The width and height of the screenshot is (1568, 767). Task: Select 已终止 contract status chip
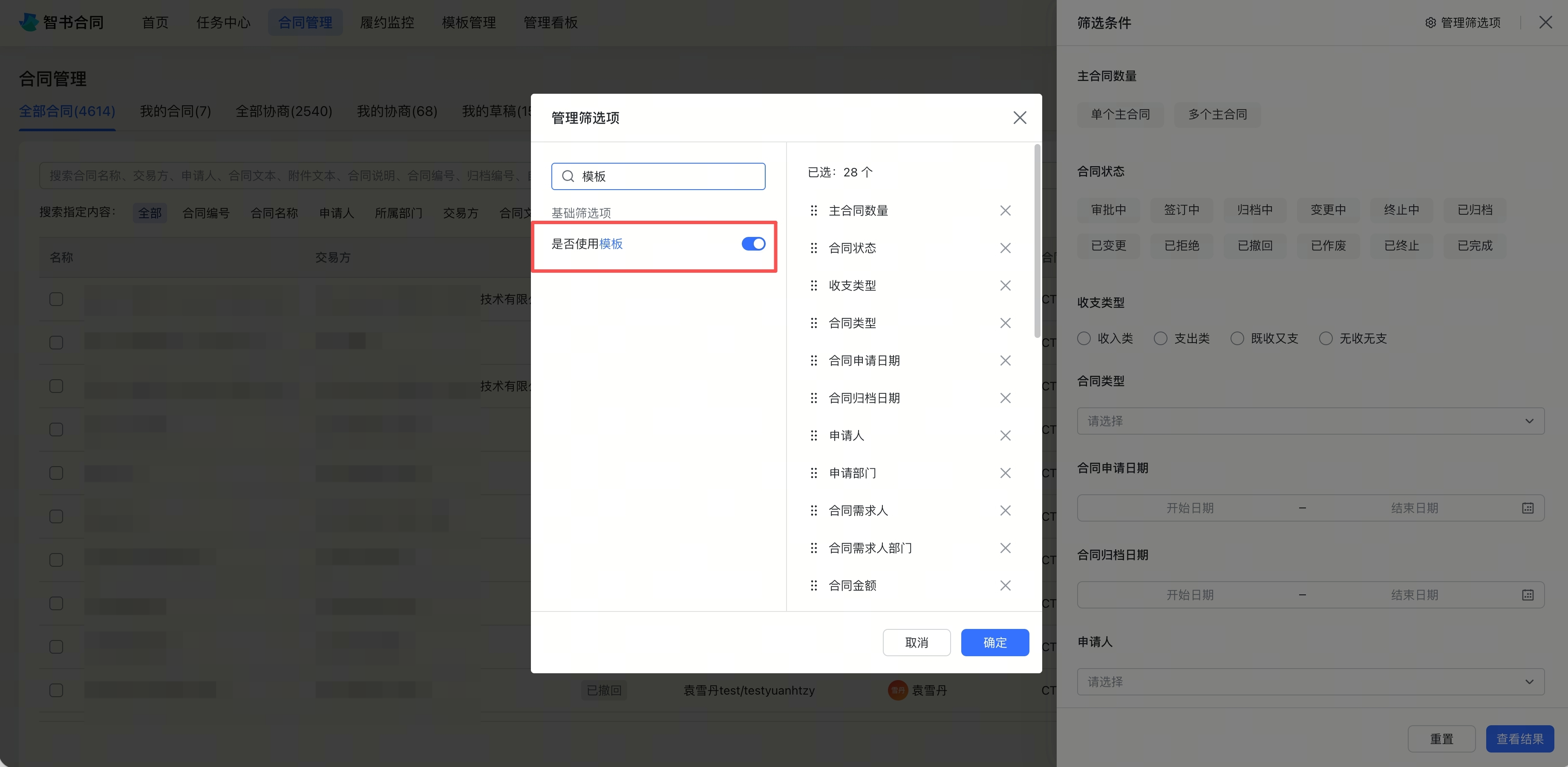pos(1402,246)
